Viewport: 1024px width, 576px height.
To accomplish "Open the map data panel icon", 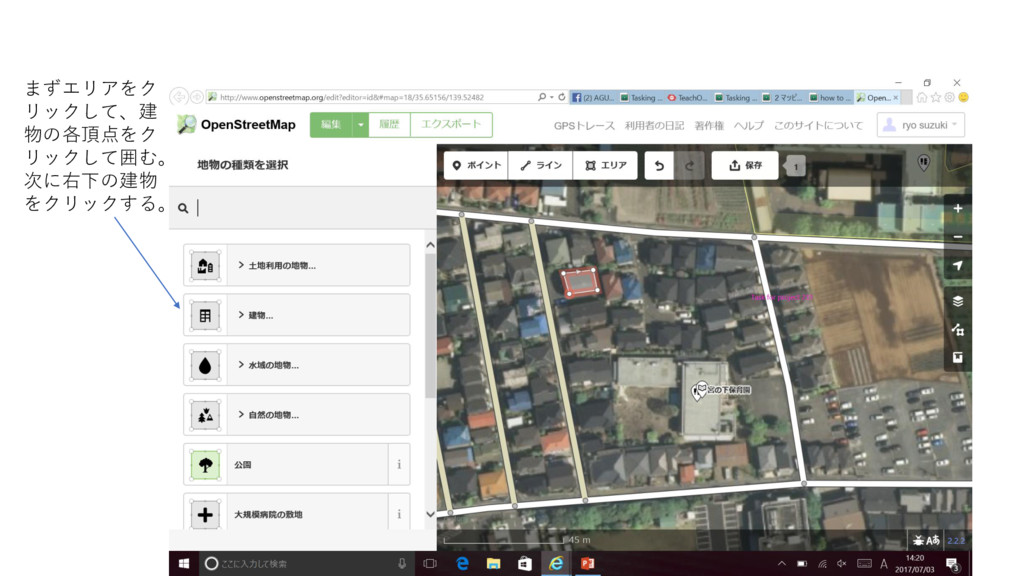I will (x=957, y=329).
